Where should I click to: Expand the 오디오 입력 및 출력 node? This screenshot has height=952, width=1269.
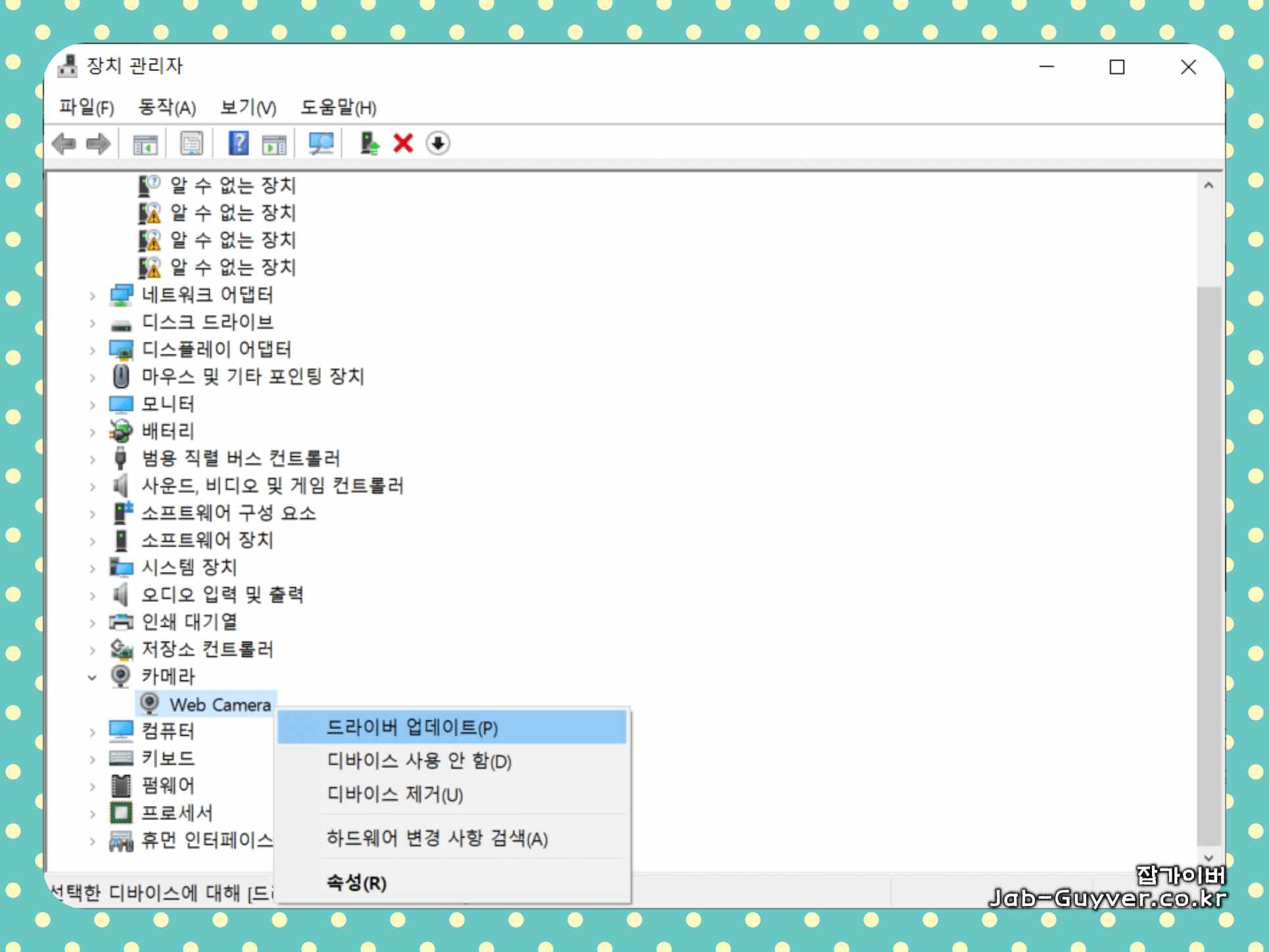[x=93, y=596]
